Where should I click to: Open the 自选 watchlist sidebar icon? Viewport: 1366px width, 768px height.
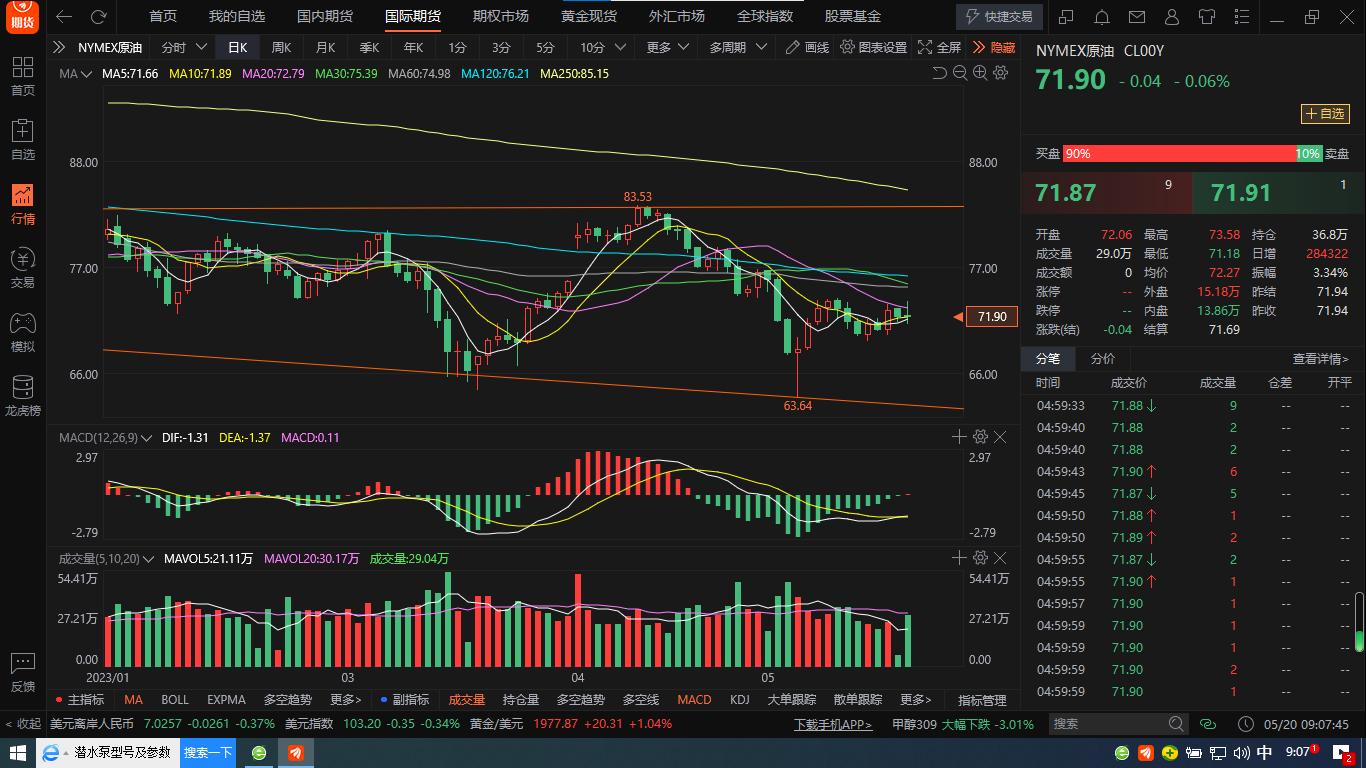pyautogui.click(x=22, y=139)
